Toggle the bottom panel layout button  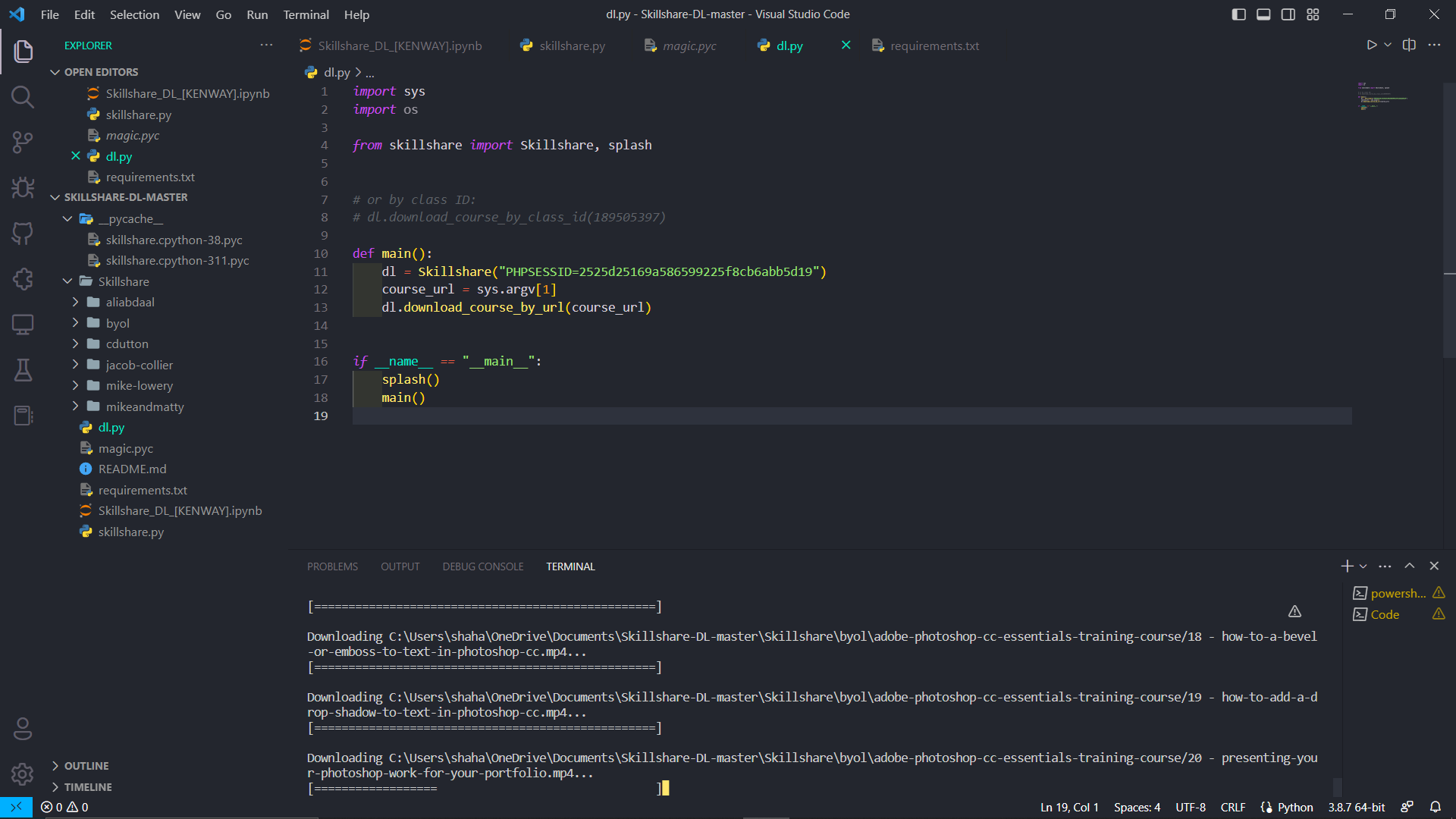coord(1263,14)
